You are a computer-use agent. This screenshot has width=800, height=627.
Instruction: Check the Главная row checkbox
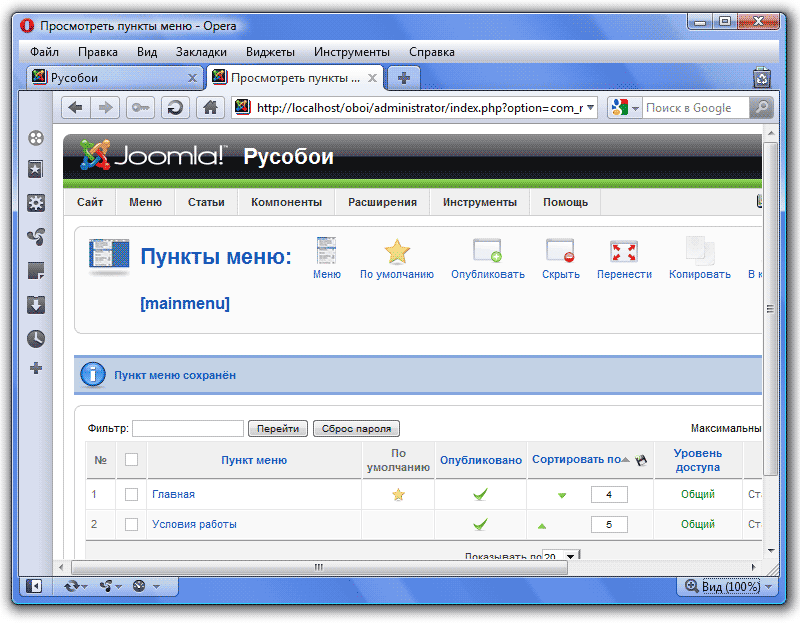[x=131, y=494]
